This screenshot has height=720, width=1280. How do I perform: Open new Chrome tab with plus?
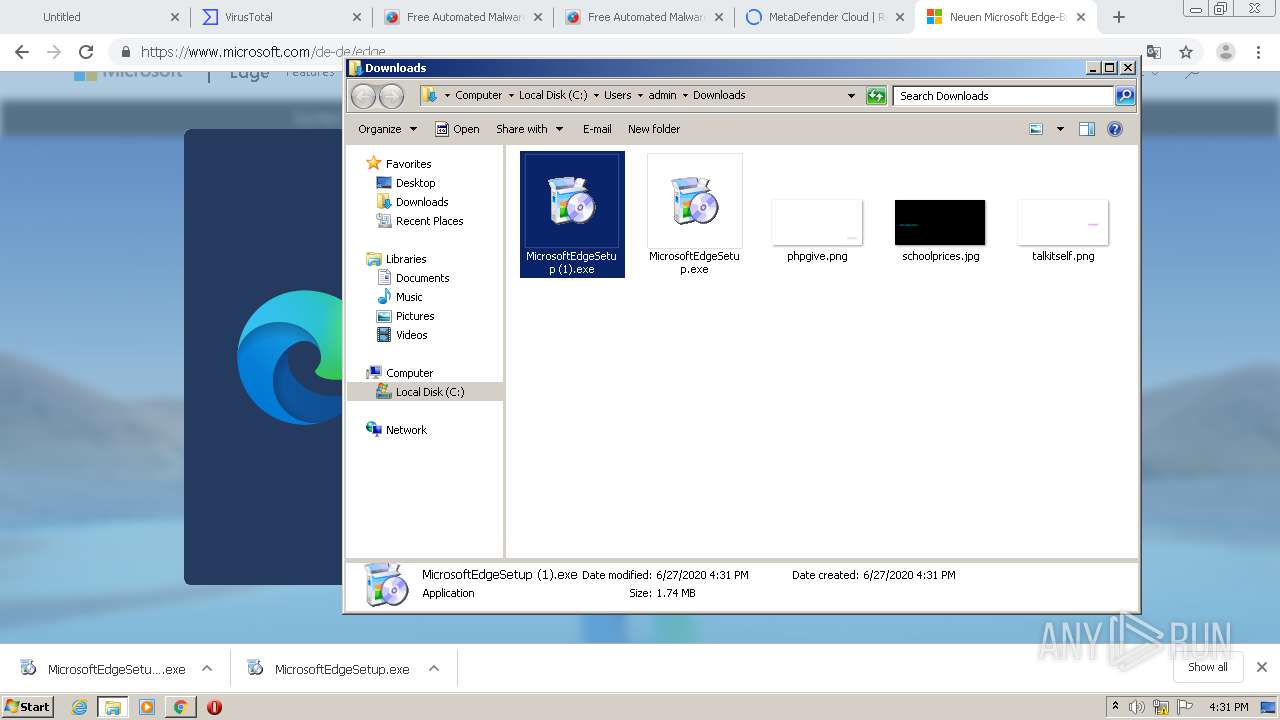point(1119,17)
